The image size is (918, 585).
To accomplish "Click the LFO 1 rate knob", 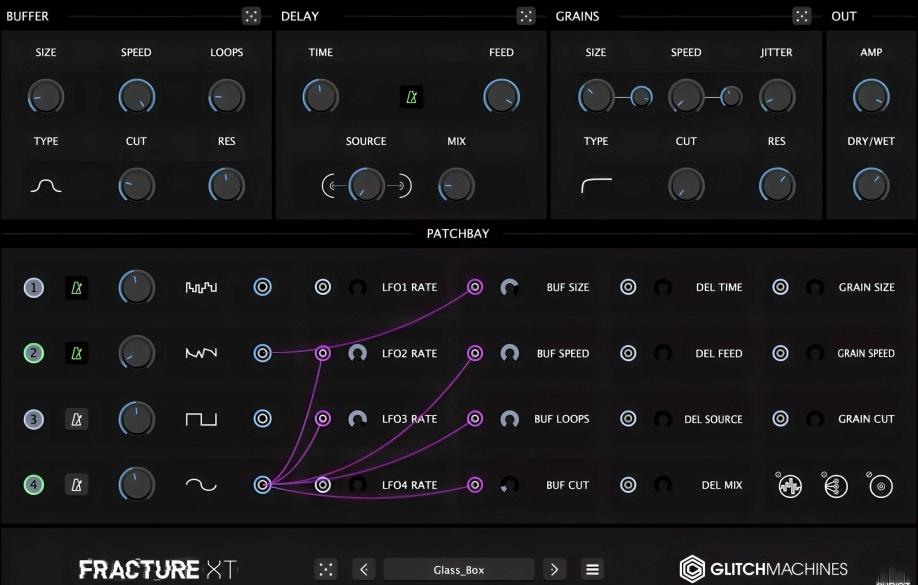I will pyautogui.click(x=136, y=288).
